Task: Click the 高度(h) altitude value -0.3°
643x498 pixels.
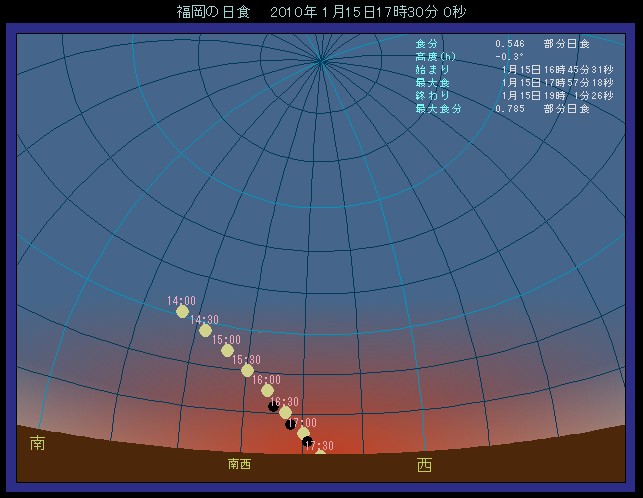Action: [511, 57]
